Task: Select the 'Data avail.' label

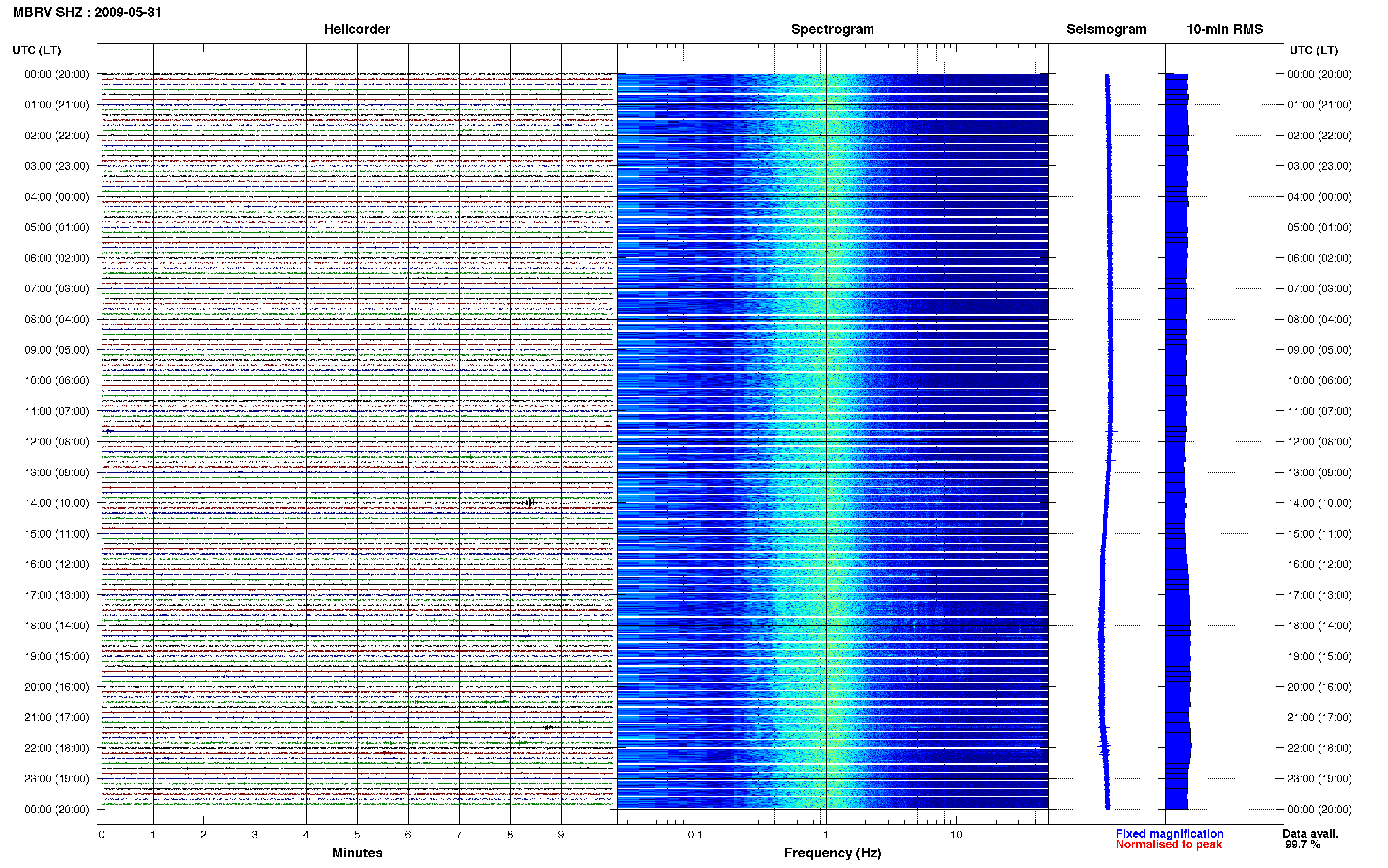Action: [1310, 833]
